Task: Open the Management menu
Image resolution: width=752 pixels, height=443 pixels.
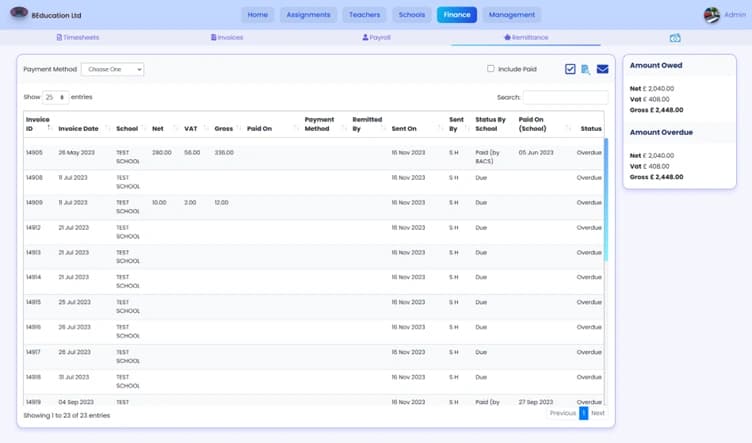Action: (x=512, y=15)
